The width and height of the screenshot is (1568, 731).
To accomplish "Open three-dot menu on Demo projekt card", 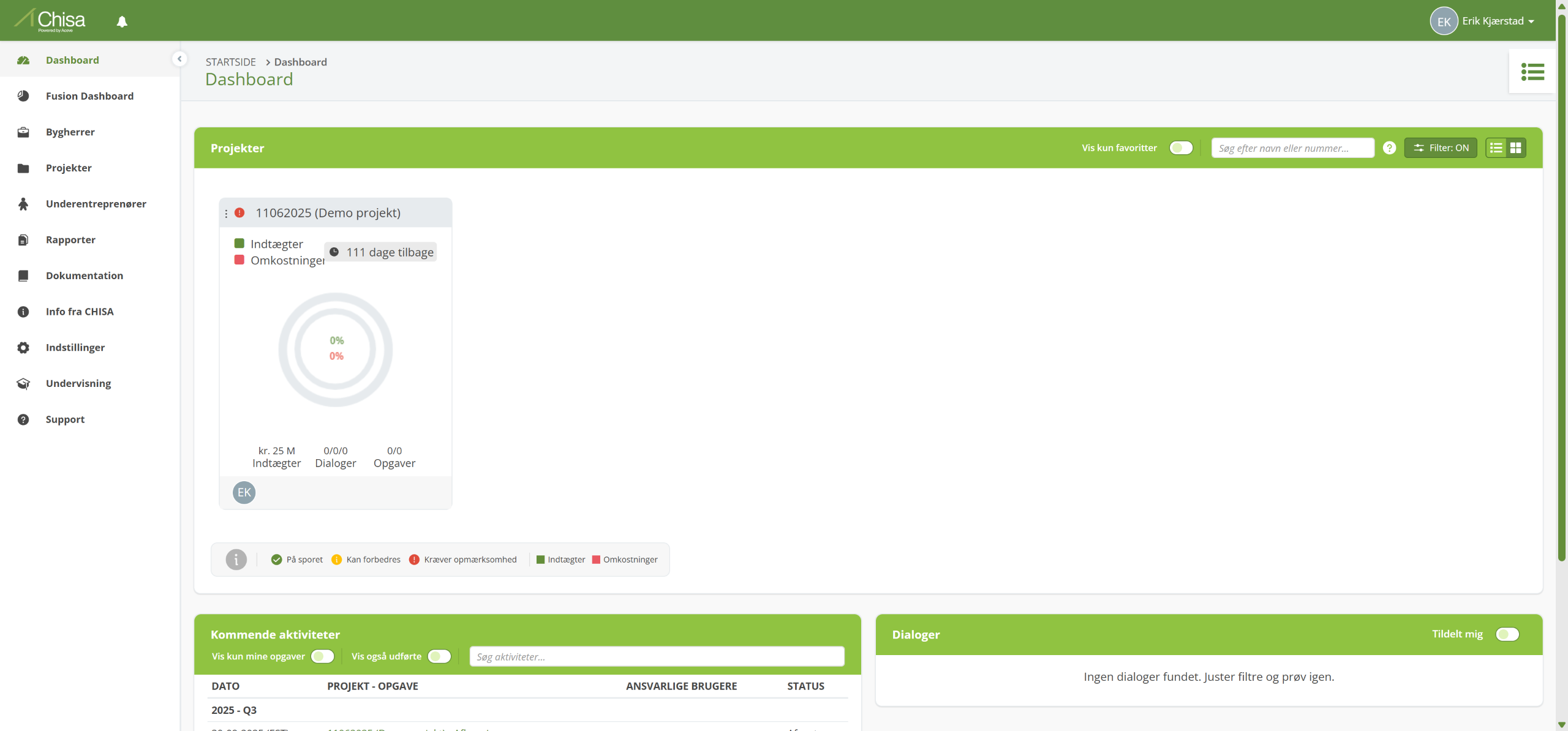I will click(x=226, y=213).
